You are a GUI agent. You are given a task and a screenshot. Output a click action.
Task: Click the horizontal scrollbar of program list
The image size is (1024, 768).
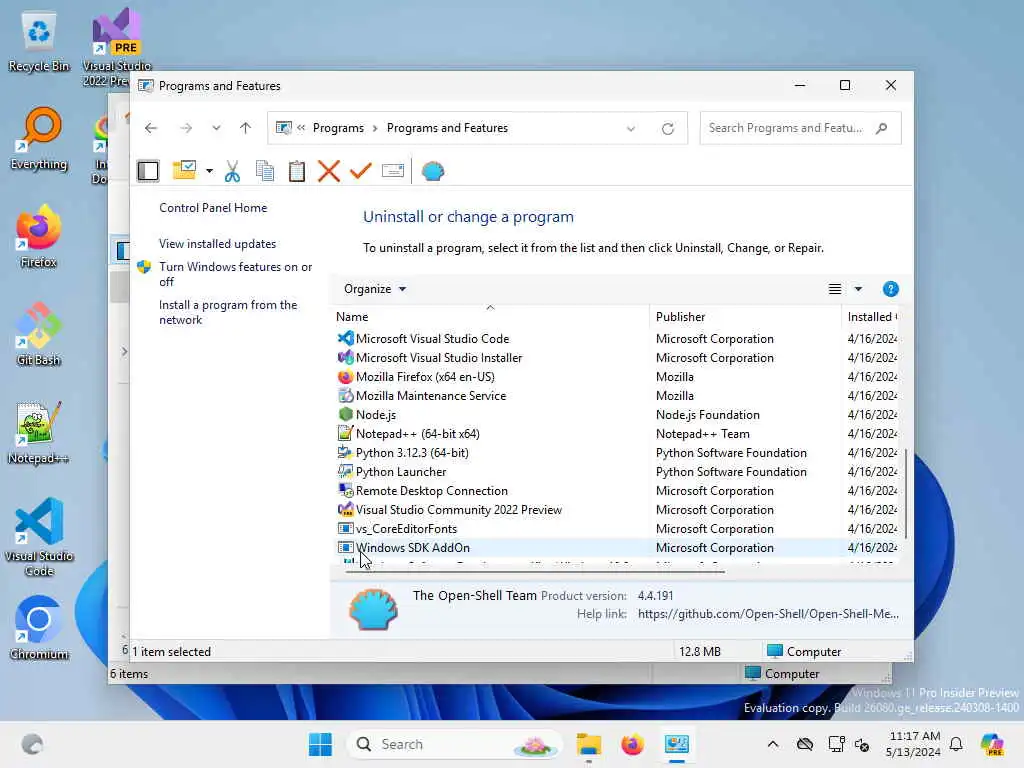pyautogui.click(x=534, y=571)
